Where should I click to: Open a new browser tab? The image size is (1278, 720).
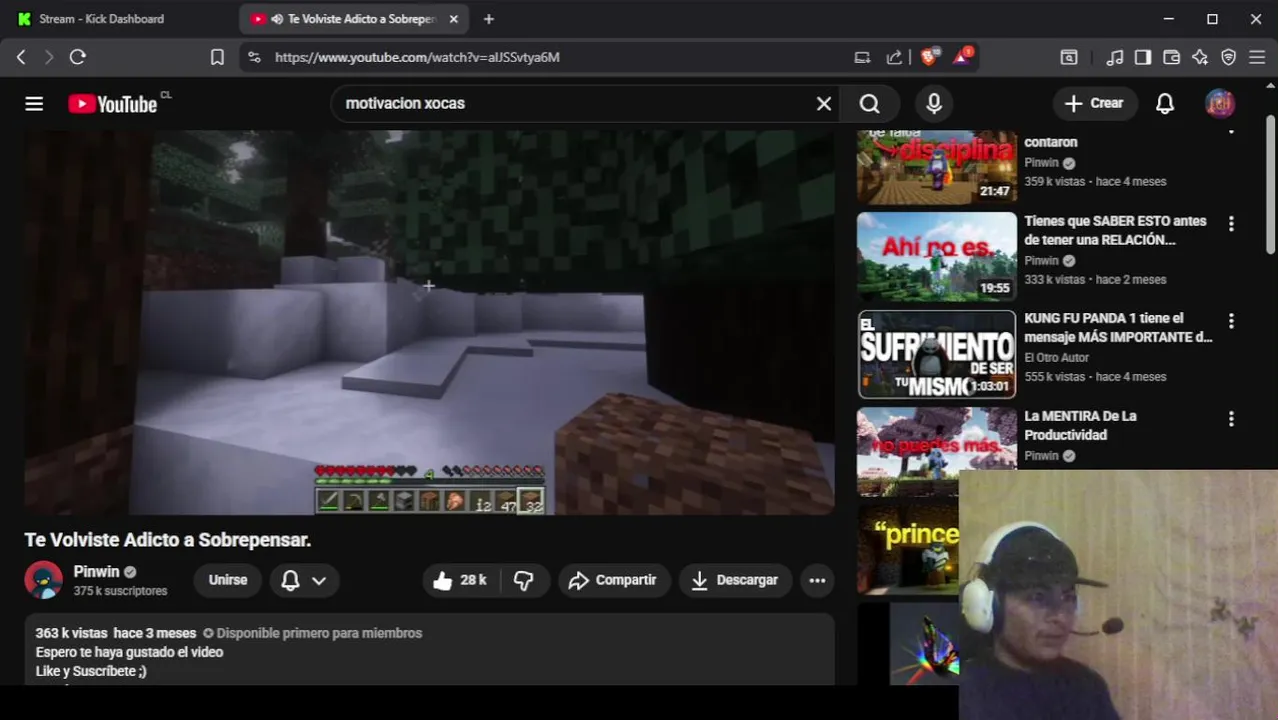point(489,19)
